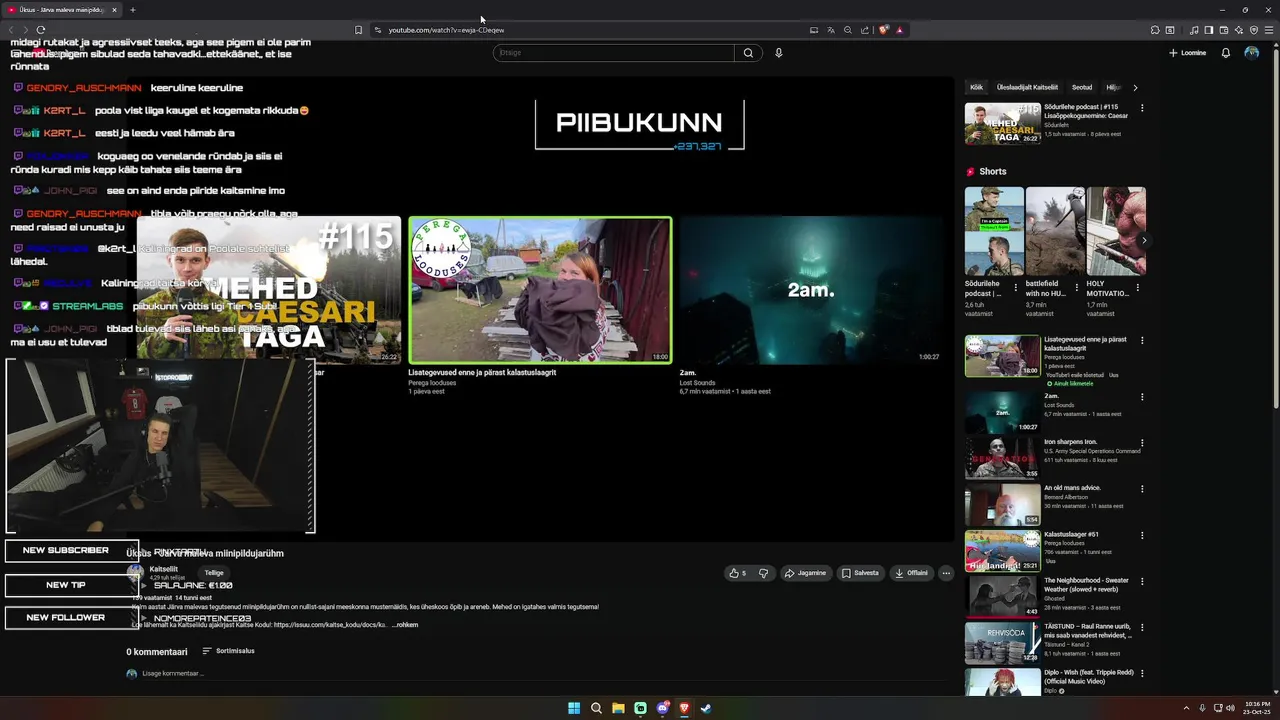Open the music playlist note icon
The height and width of the screenshot is (720, 1280).
pyautogui.click(x=1194, y=30)
